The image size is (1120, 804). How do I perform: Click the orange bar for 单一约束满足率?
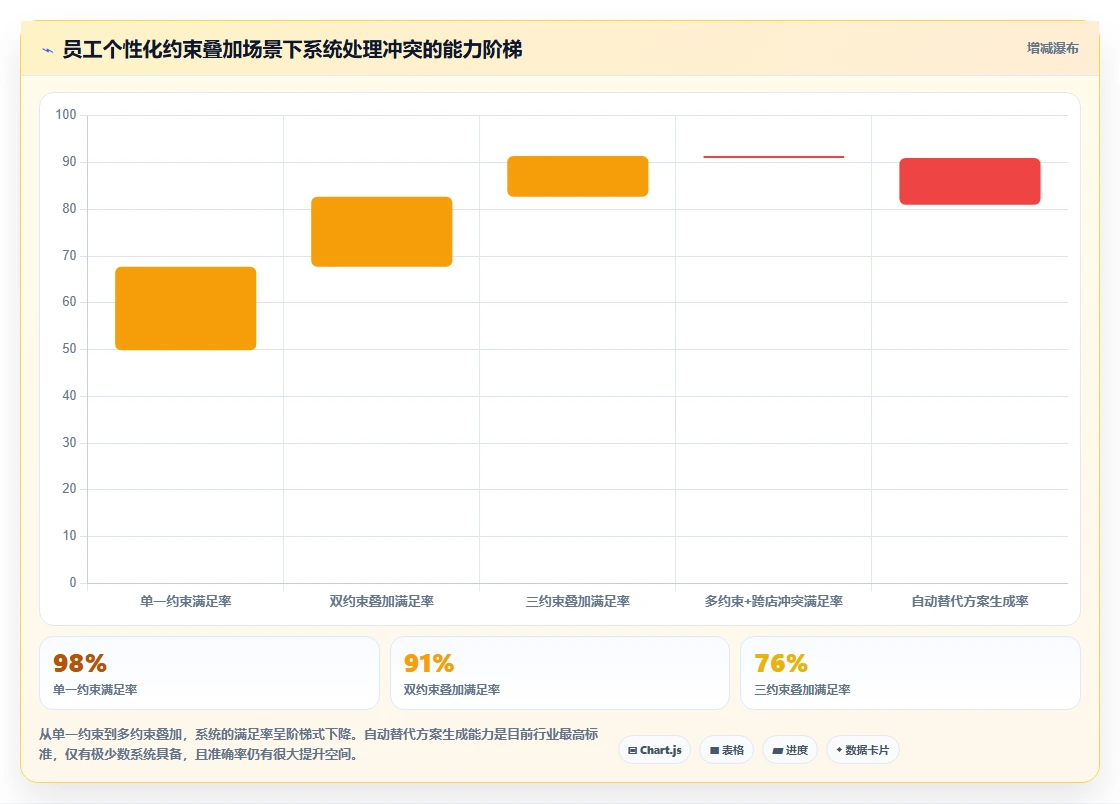coord(186,308)
